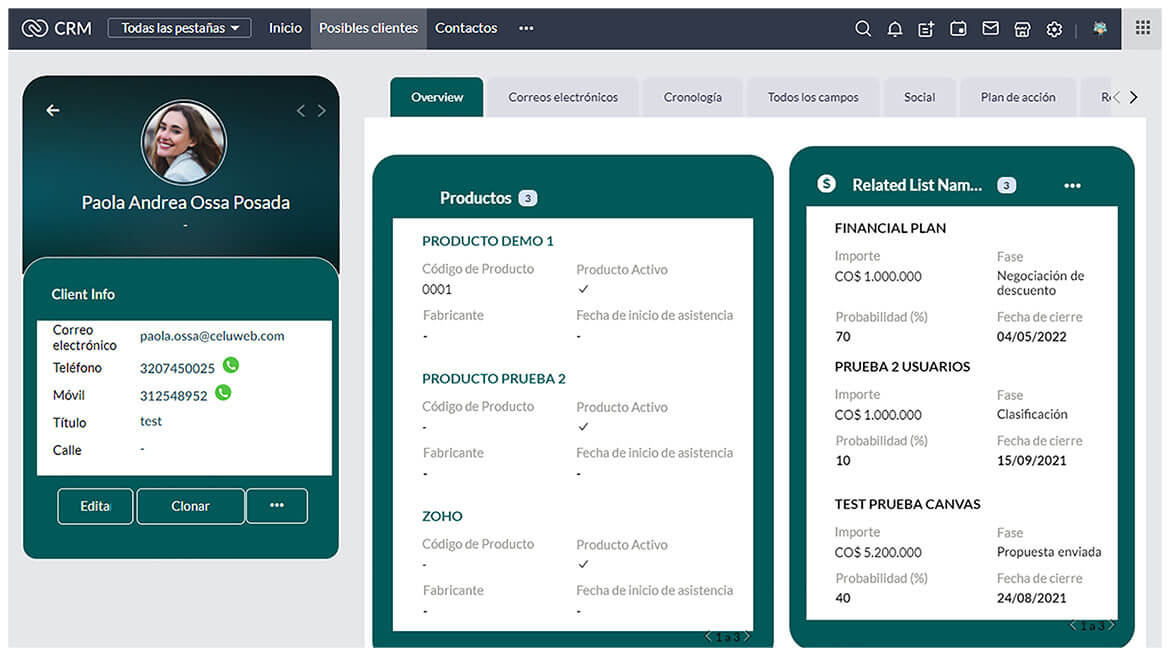Click the Clonar button

[x=190, y=506]
